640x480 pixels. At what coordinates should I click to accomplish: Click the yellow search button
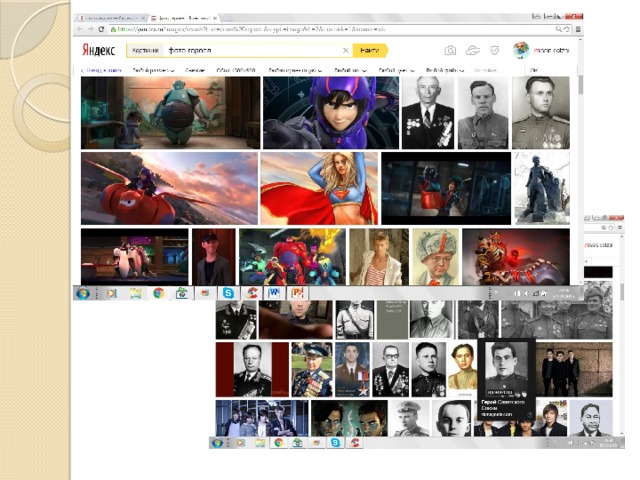[x=370, y=50]
